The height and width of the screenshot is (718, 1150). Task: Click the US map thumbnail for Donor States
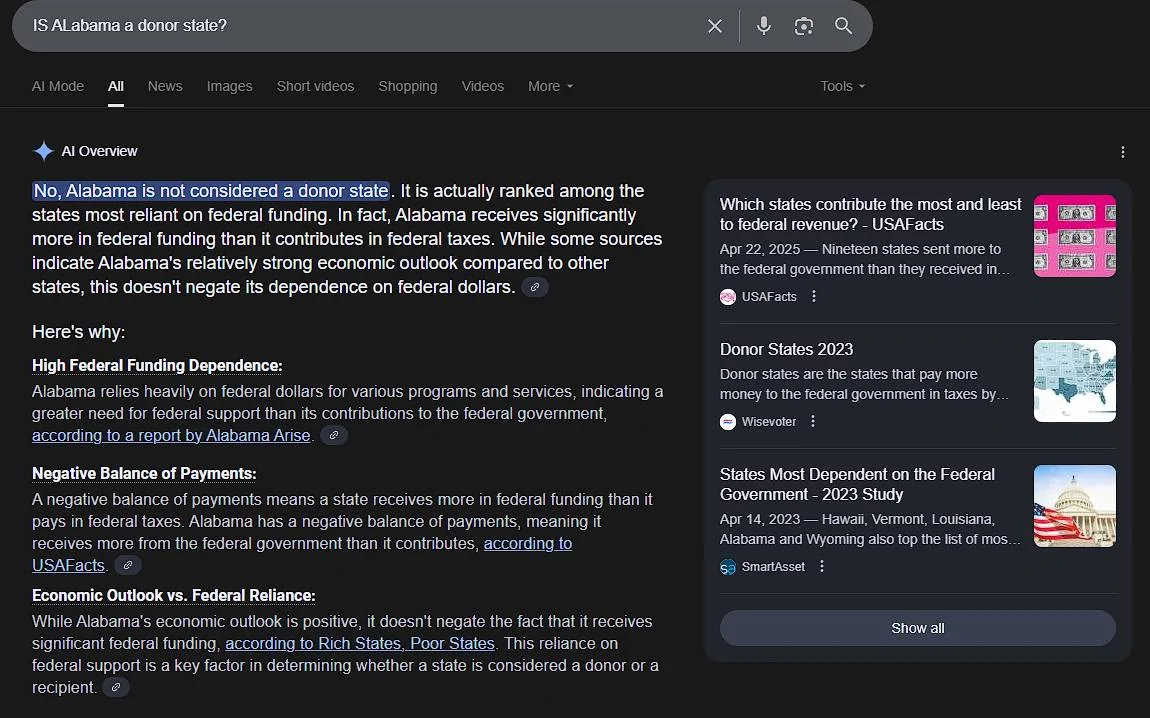coord(1074,381)
